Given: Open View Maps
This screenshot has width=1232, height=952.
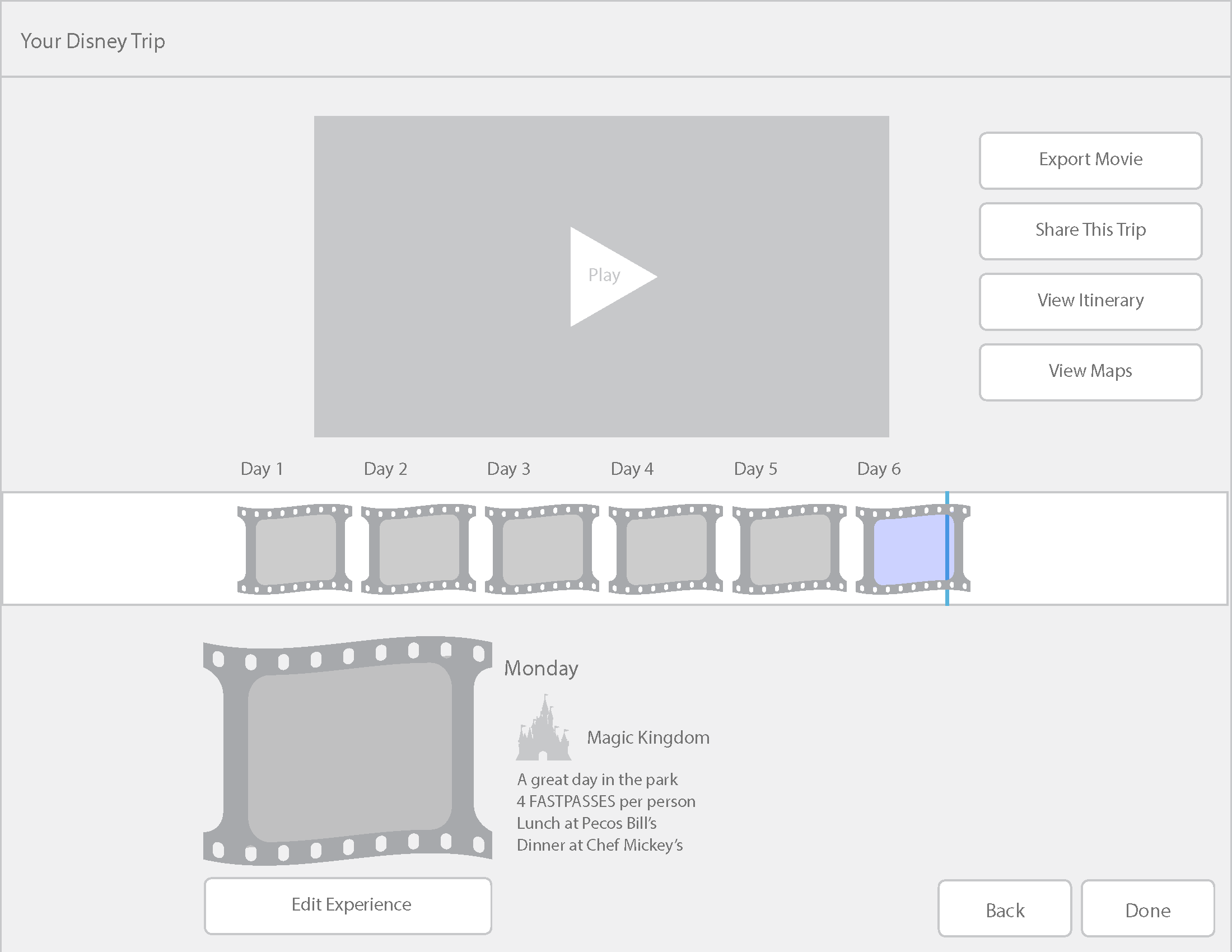Looking at the screenshot, I should click(1090, 372).
